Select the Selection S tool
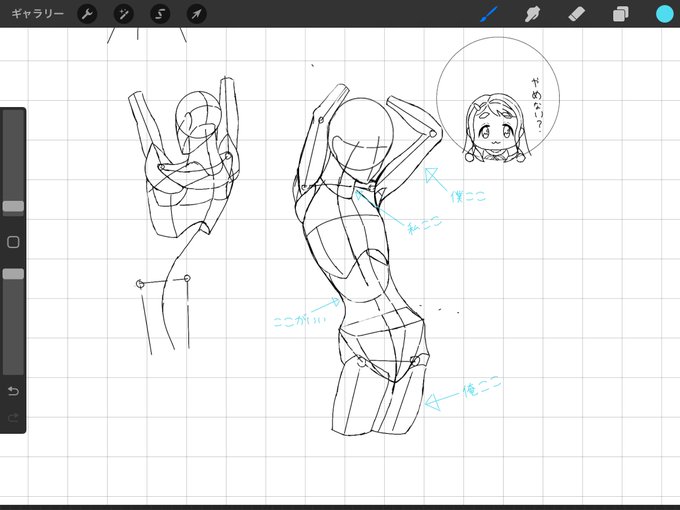680x510 pixels. point(160,14)
